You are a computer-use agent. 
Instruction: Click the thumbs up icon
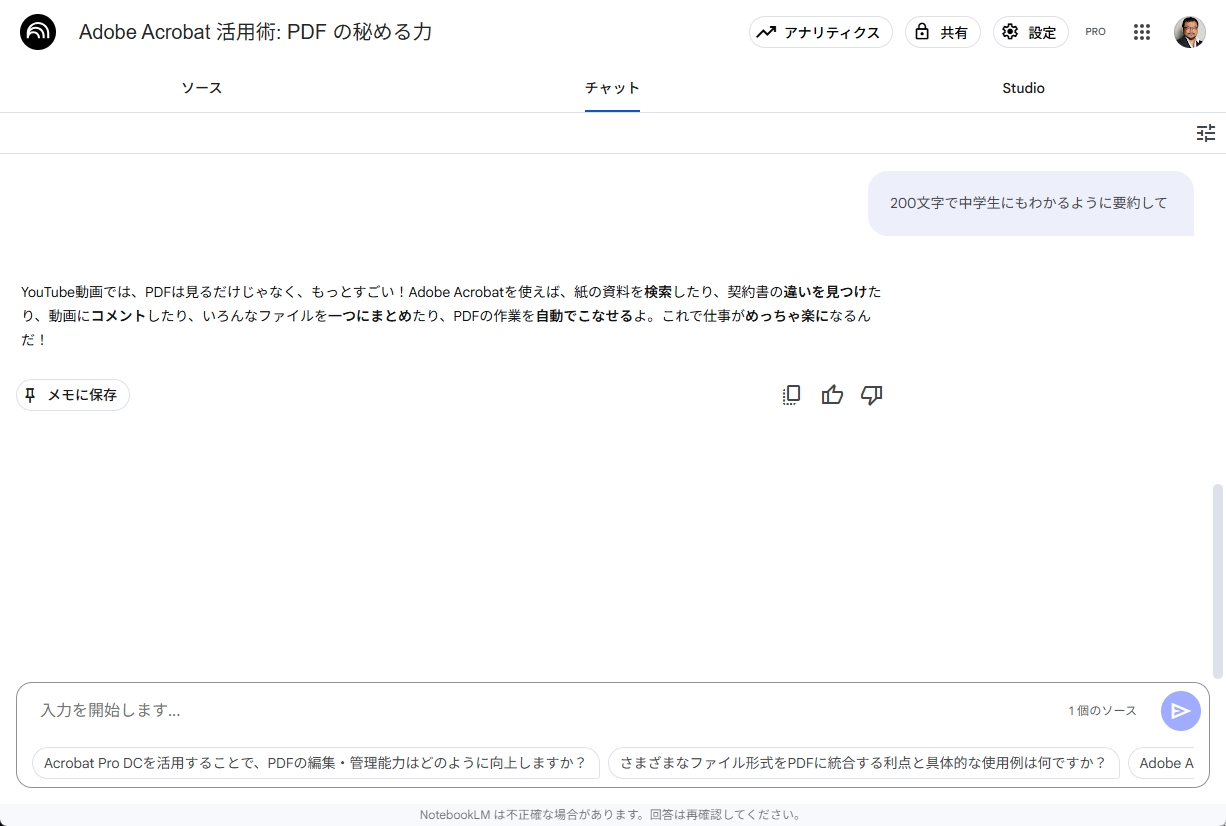832,395
